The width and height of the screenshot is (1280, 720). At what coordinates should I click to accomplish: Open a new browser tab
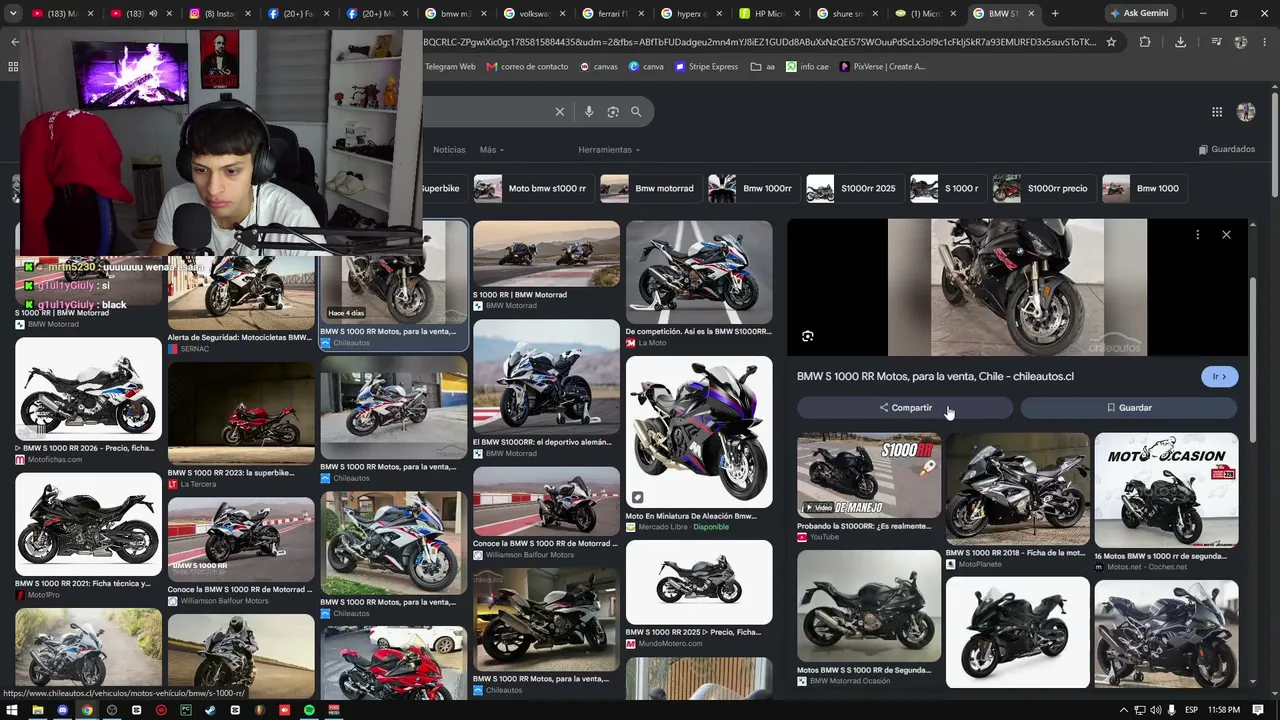(x=1055, y=14)
